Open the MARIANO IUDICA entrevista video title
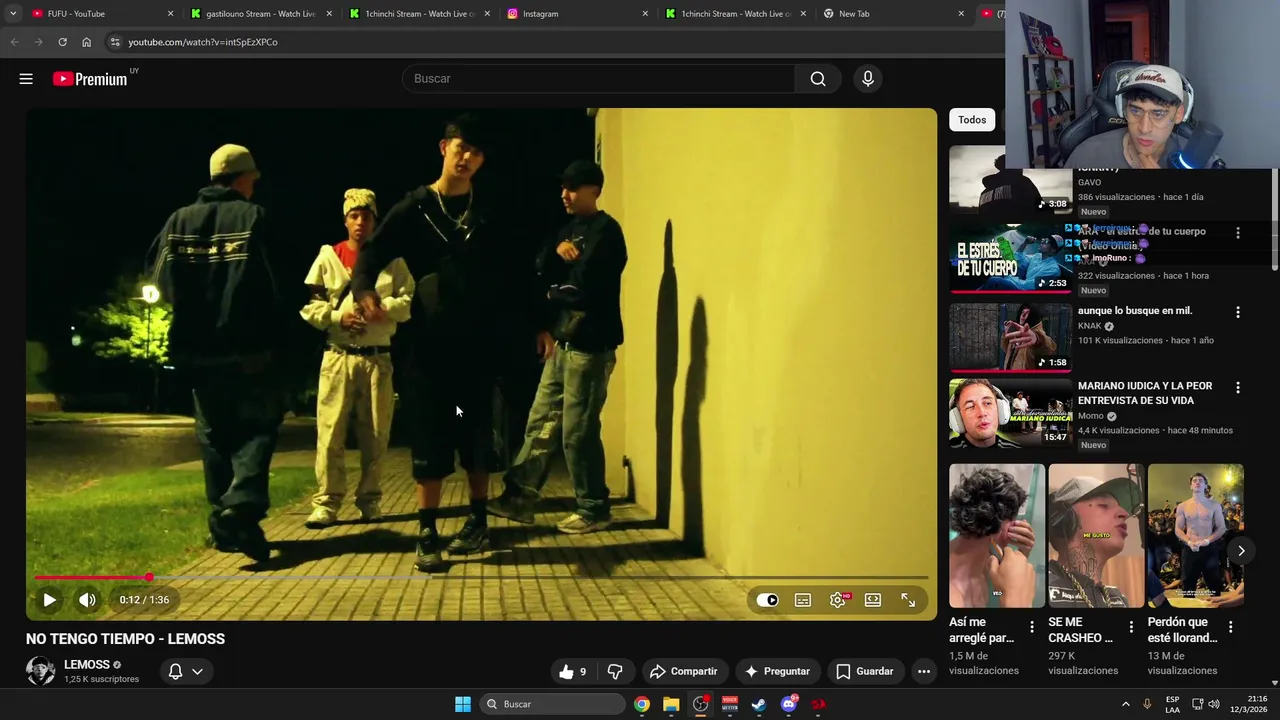This screenshot has height=720, width=1280. (1144, 393)
